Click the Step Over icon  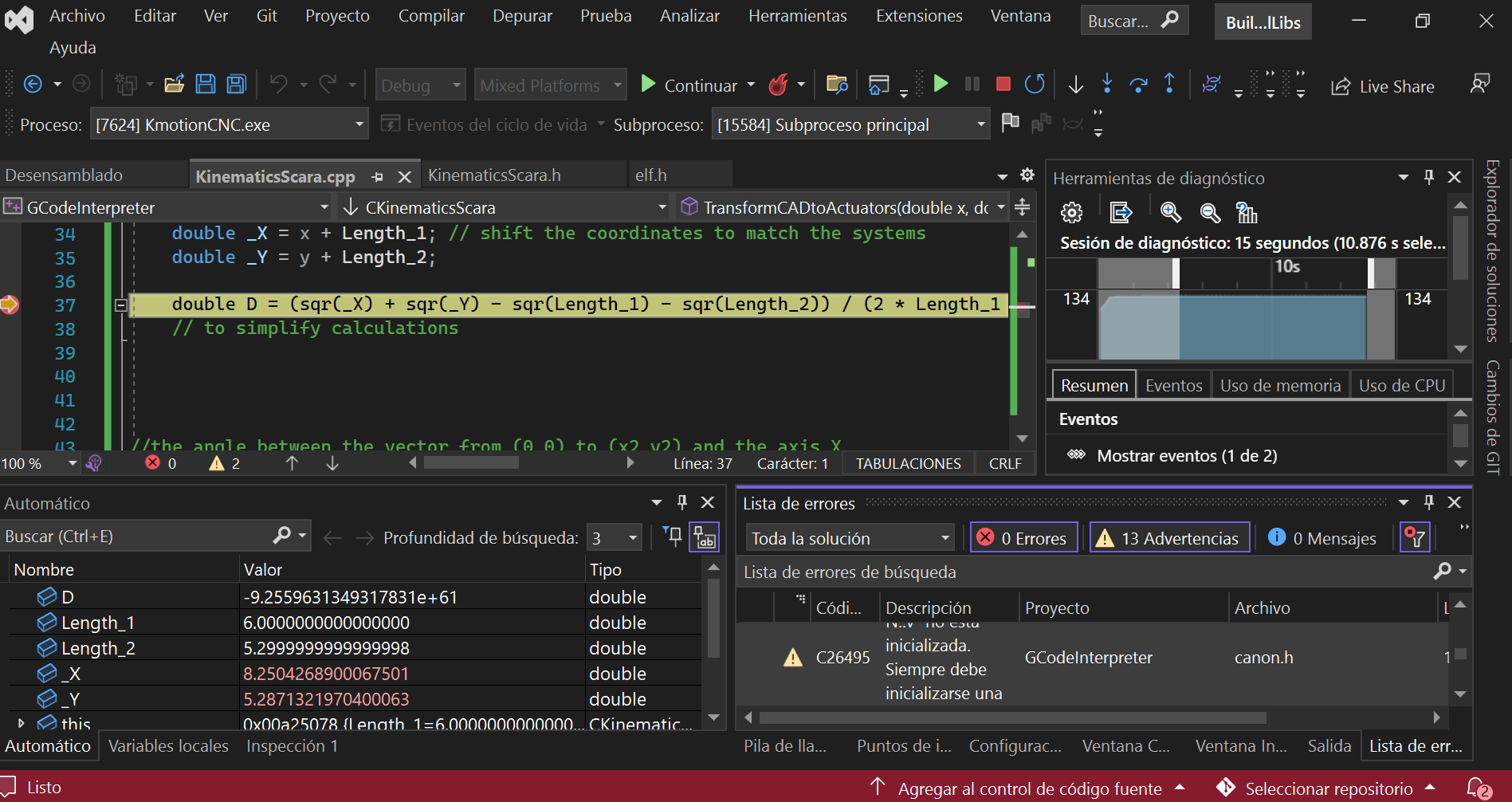[x=1138, y=85]
